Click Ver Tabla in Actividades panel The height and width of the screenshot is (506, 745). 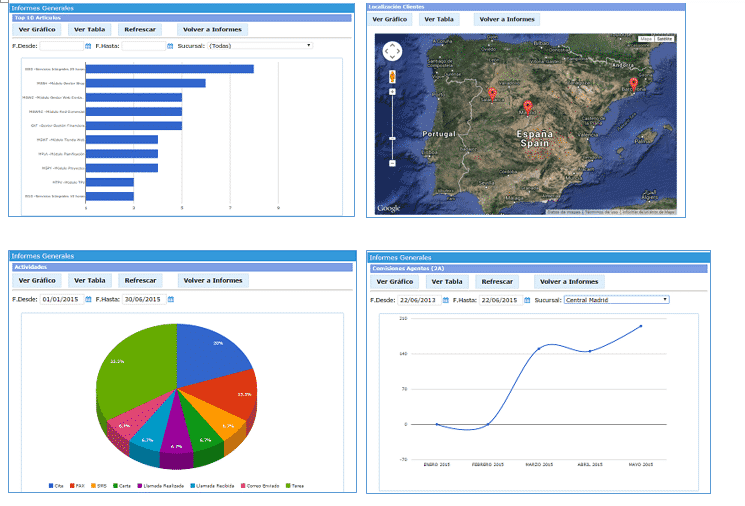pos(90,281)
